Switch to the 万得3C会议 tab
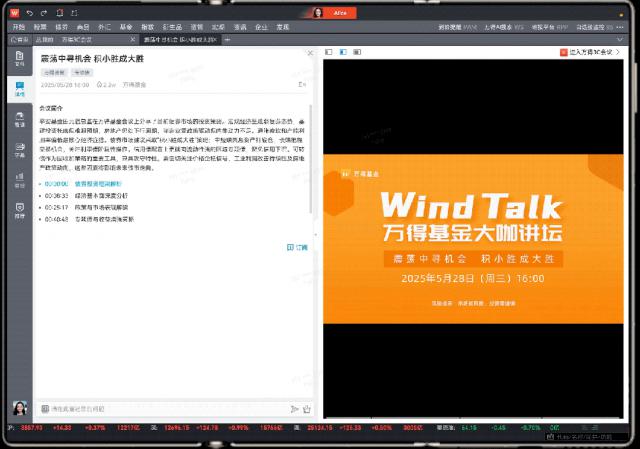The image size is (640, 449). click(x=82, y=39)
